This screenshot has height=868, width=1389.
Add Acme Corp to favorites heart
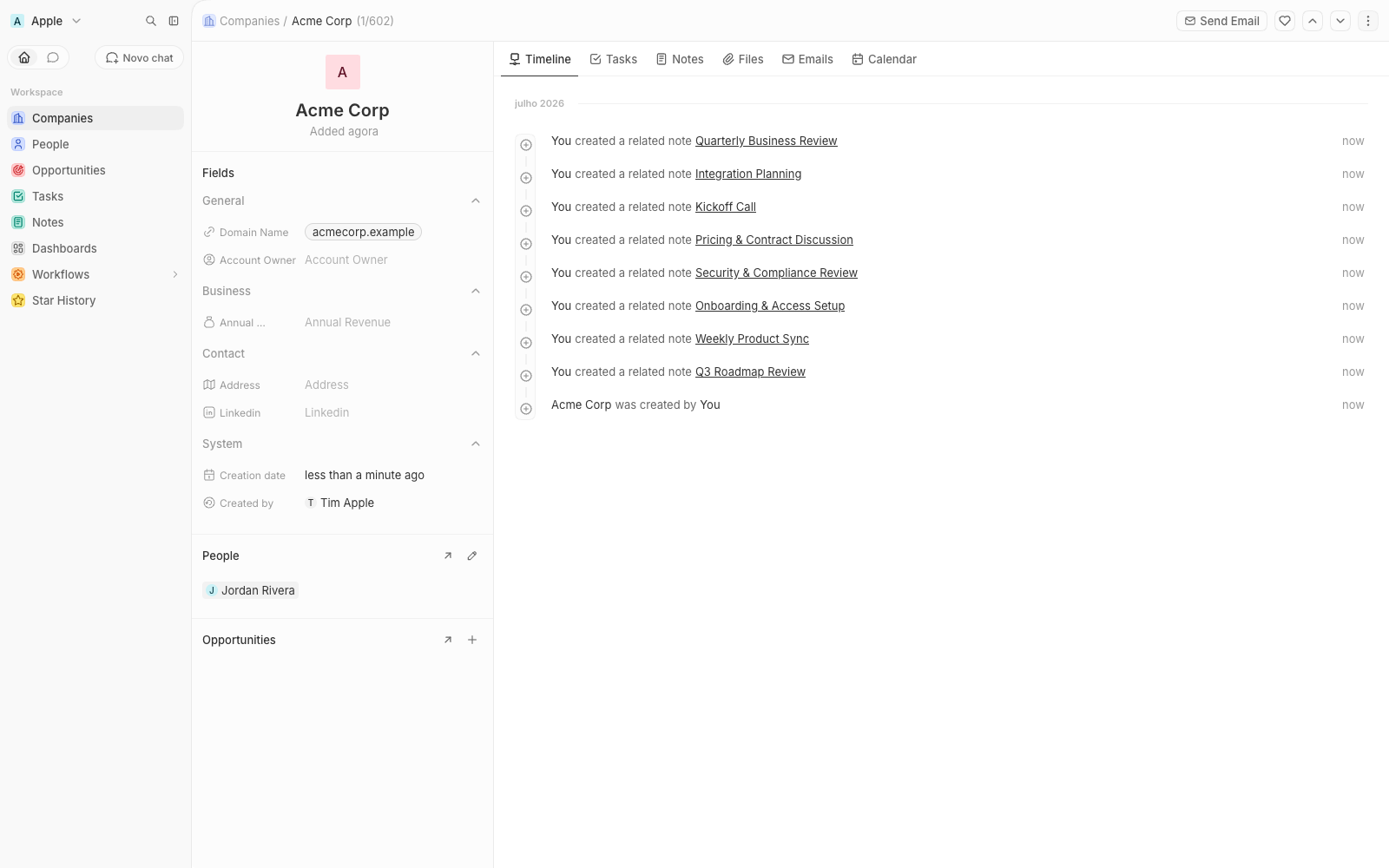(x=1285, y=21)
